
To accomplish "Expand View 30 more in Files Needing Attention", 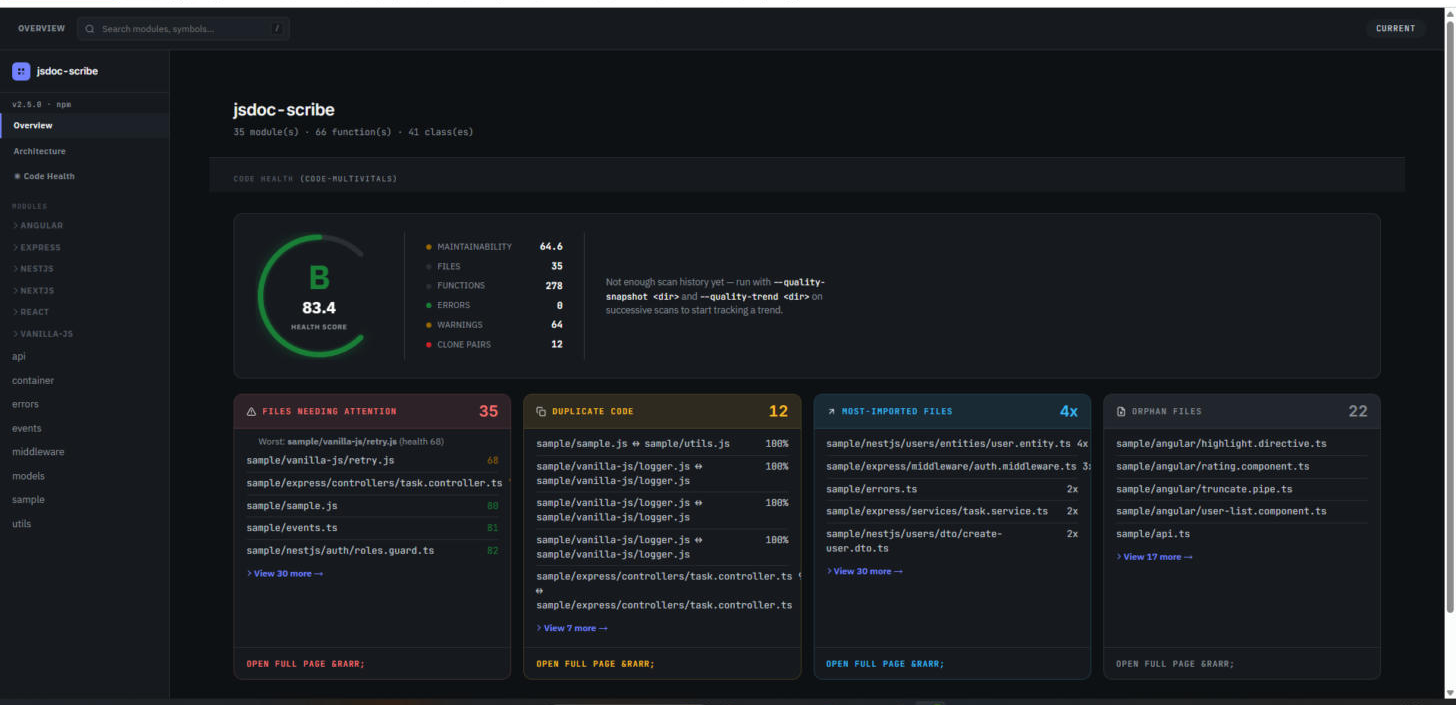I will [x=285, y=573].
